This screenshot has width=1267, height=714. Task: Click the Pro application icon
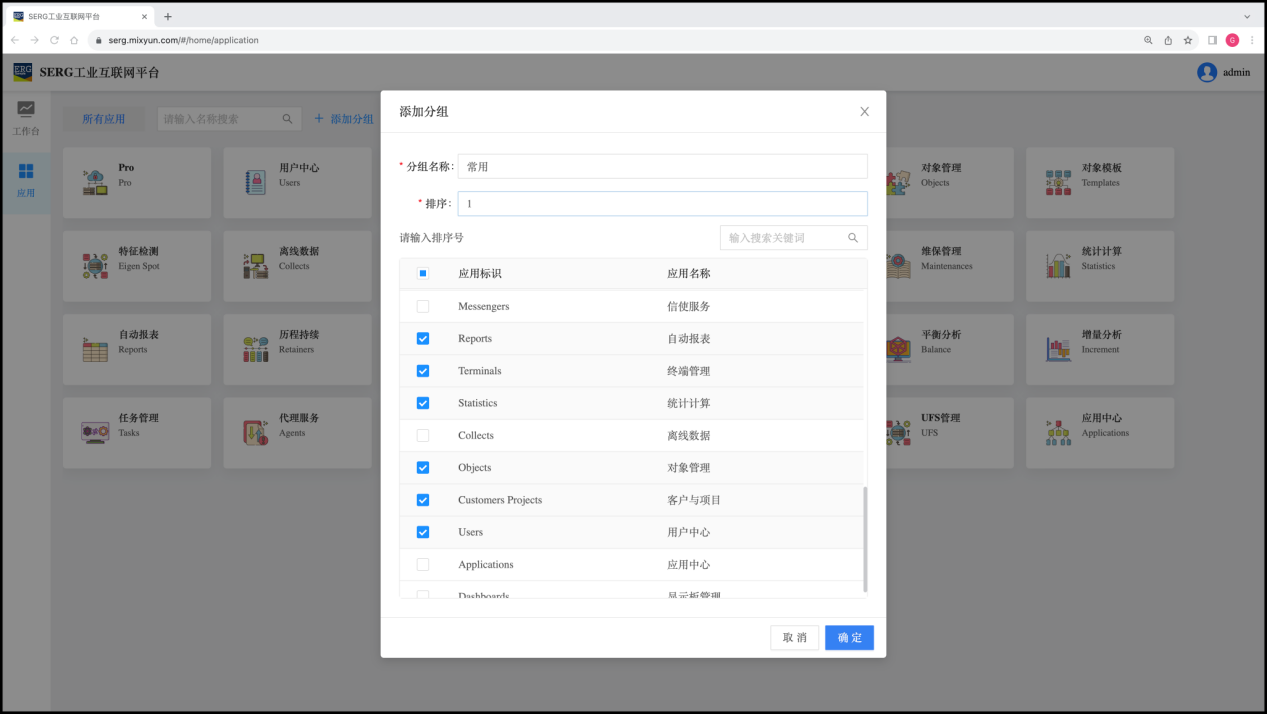(x=95, y=182)
